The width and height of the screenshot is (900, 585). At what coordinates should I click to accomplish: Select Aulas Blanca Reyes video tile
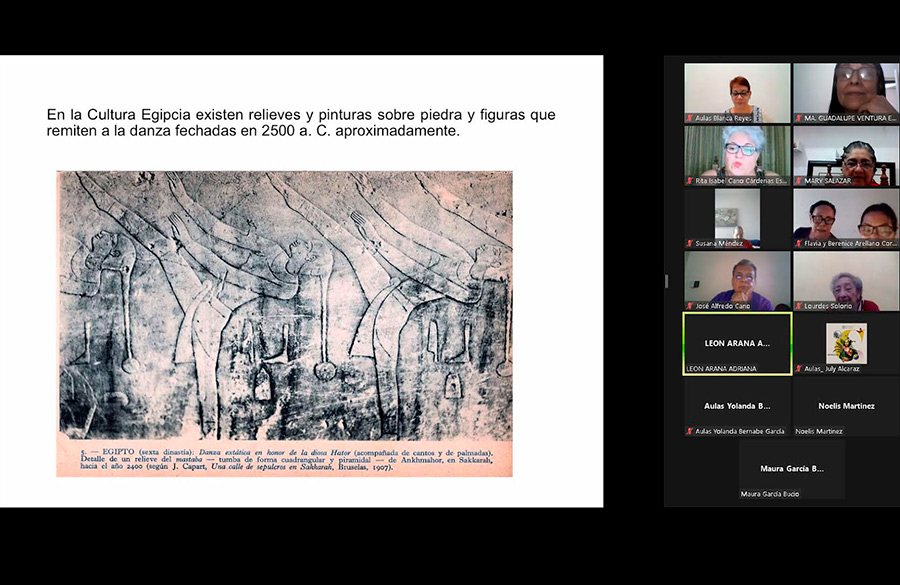tap(738, 93)
